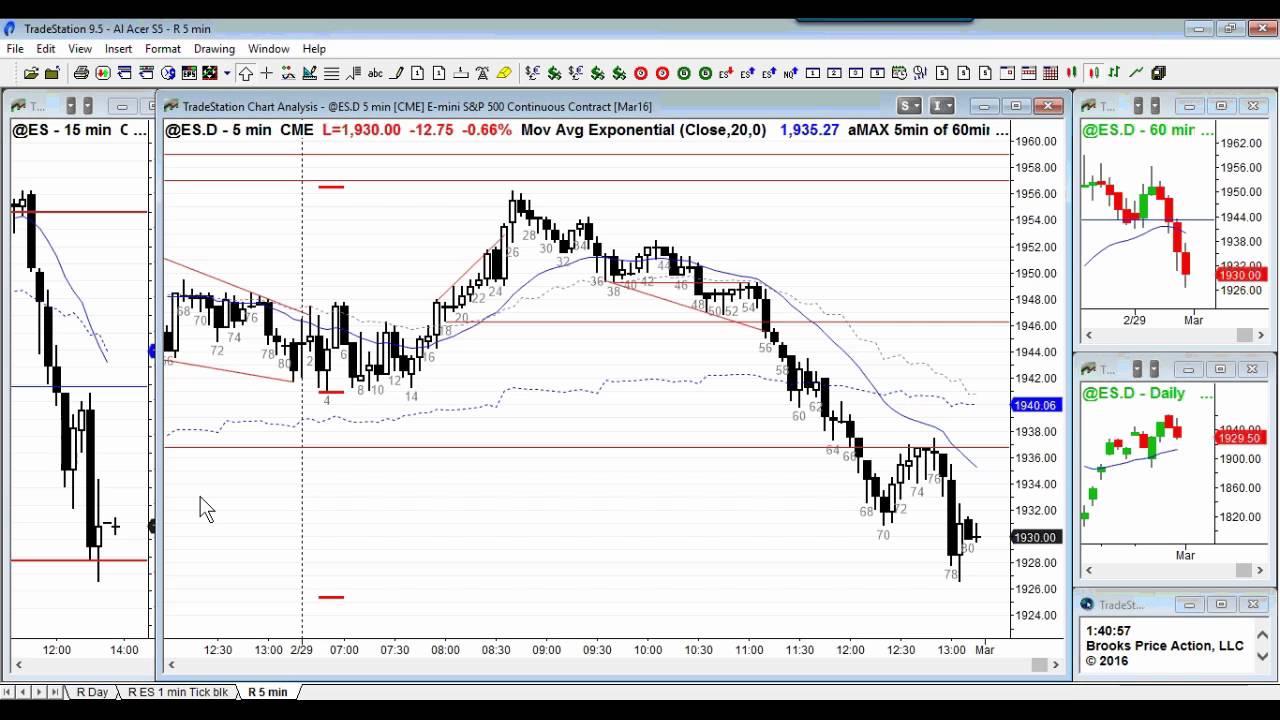Open the Format menu

point(163,49)
